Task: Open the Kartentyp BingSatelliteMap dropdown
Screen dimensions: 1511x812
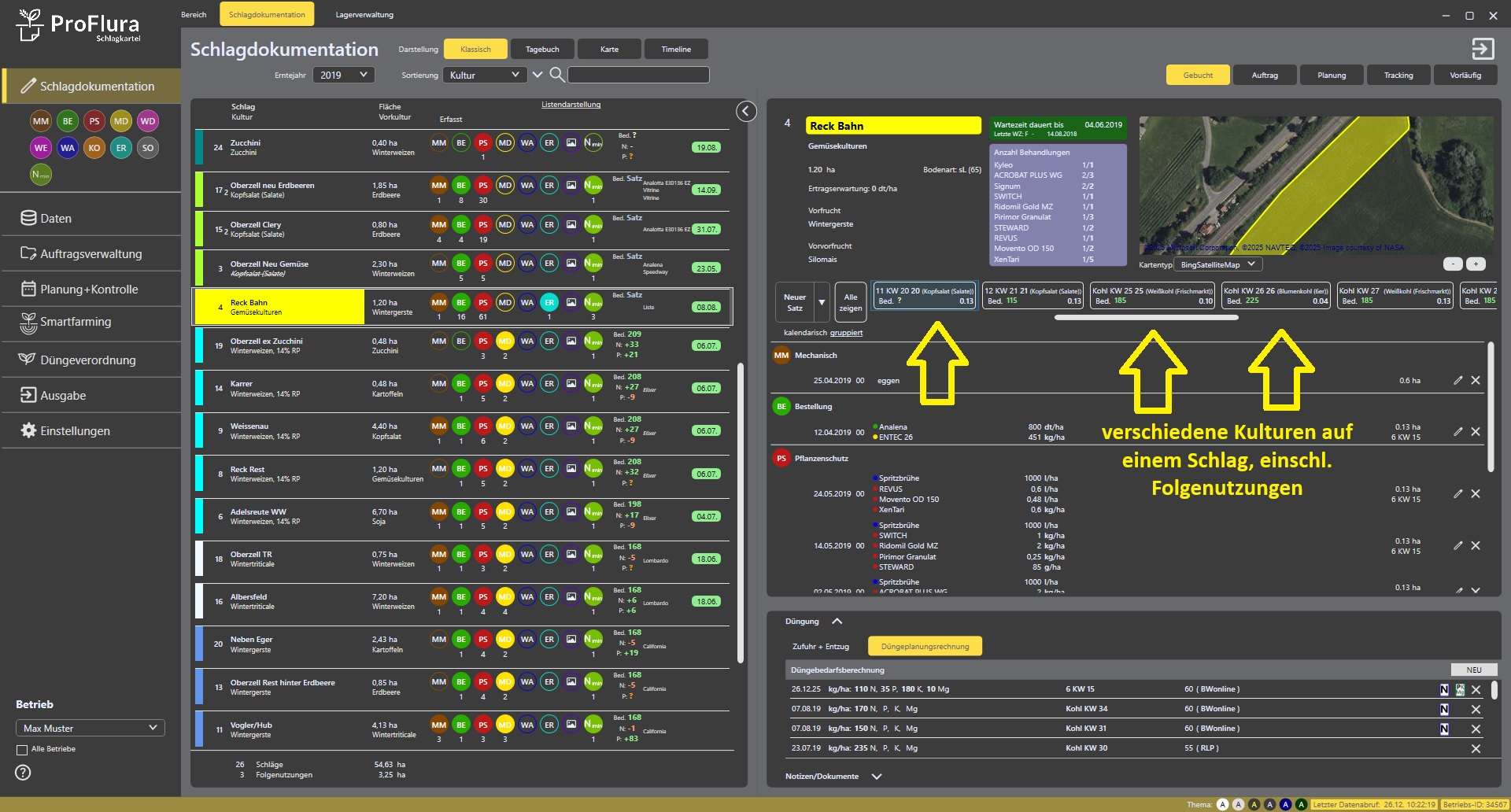Action: coord(1217,265)
